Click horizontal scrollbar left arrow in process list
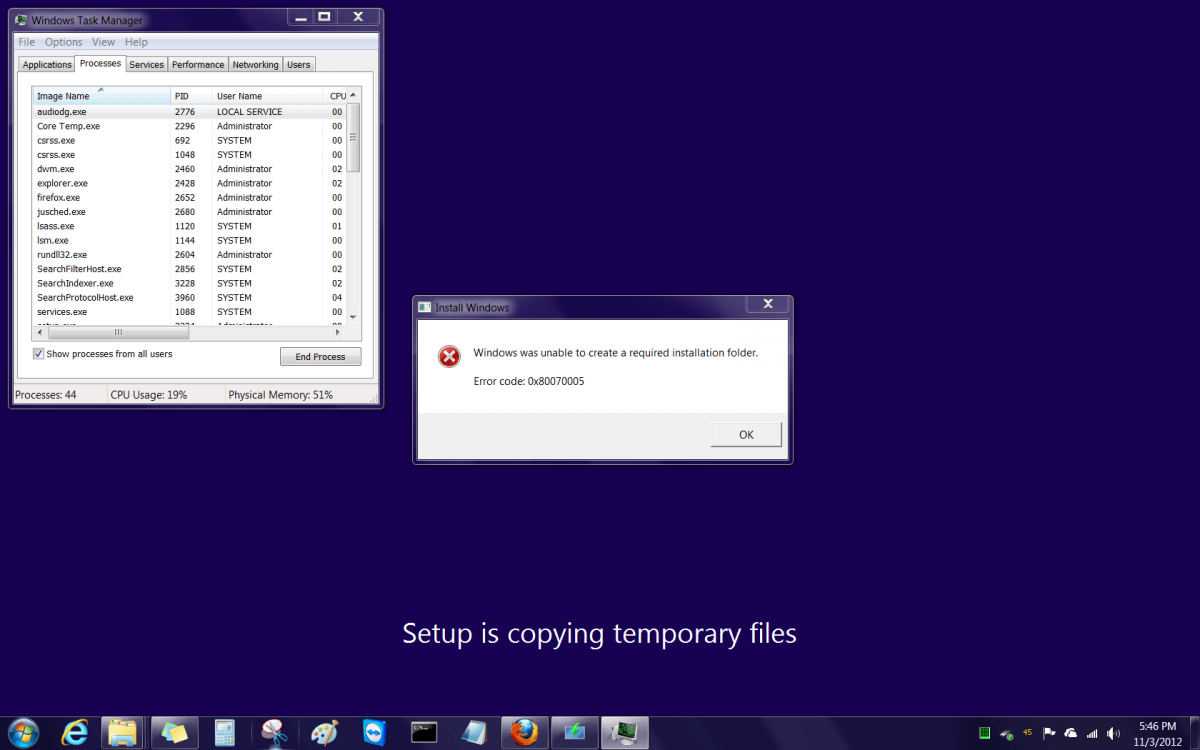Image resolution: width=1200 pixels, height=750 pixels. (41, 332)
